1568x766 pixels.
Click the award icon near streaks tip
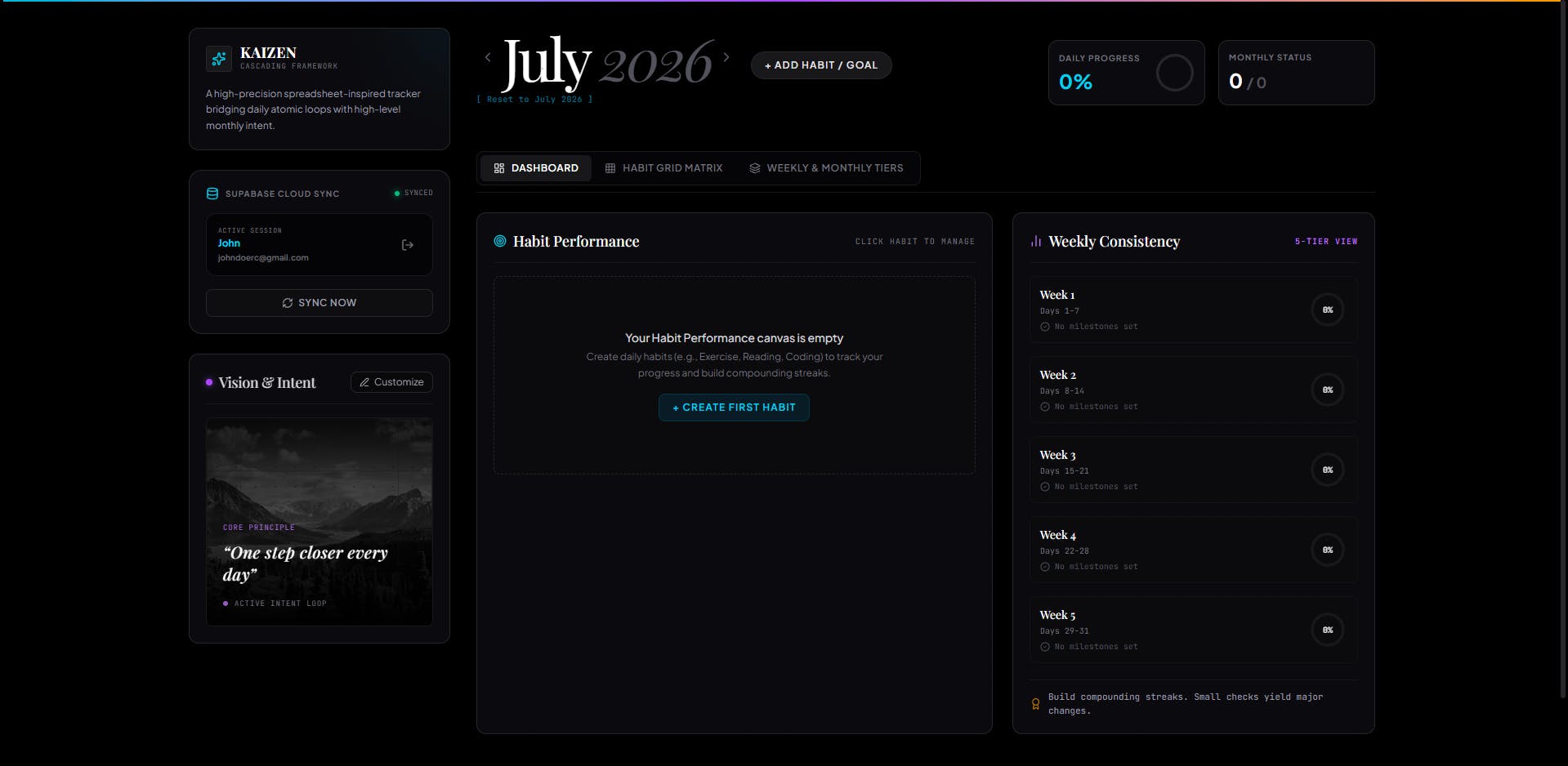pos(1036,704)
